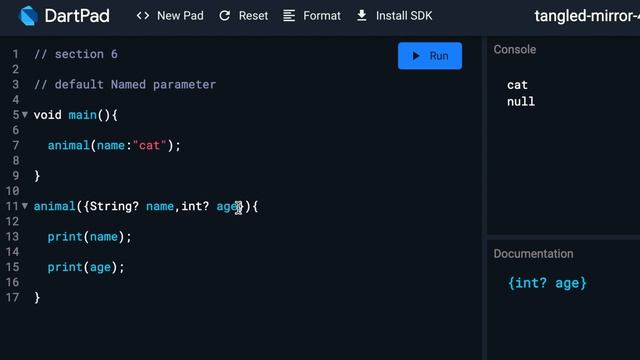Click the "cat" string literal on line 7
Viewport: 640px width, 360px height.
click(x=149, y=145)
